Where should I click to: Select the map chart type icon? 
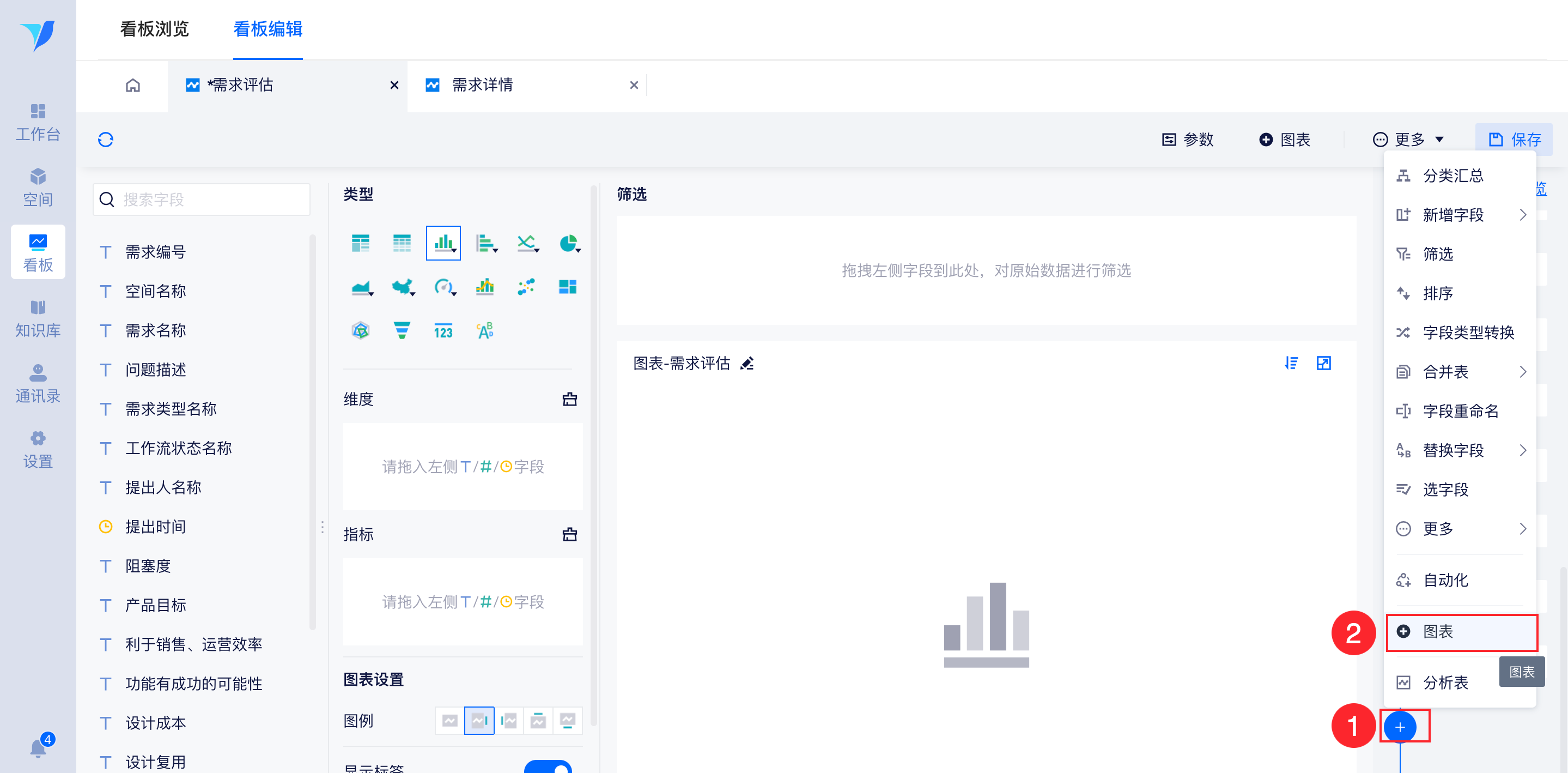pyautogui.click(x=402, y=287)
